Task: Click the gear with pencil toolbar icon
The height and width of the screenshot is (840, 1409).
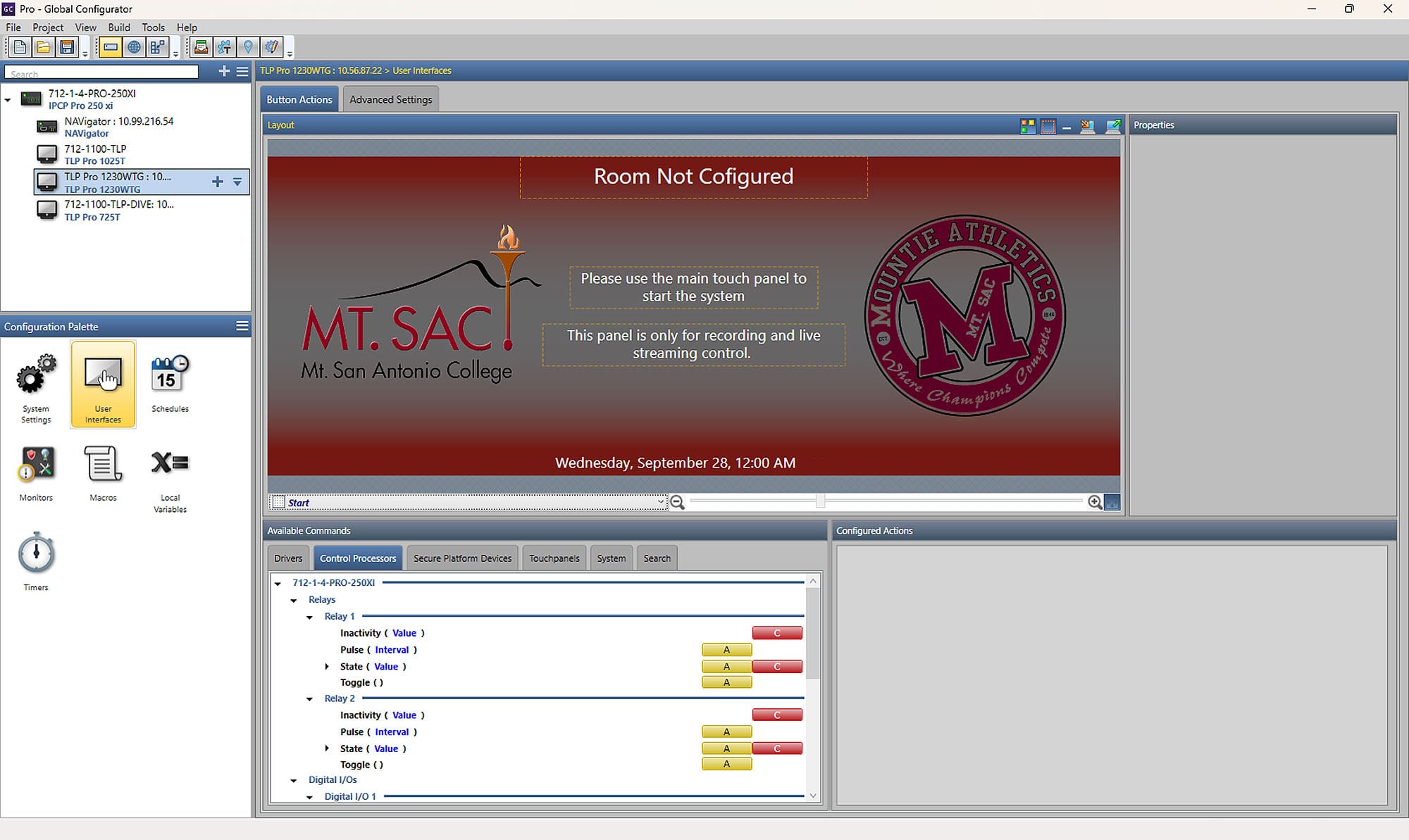Action: pos(271,48)
